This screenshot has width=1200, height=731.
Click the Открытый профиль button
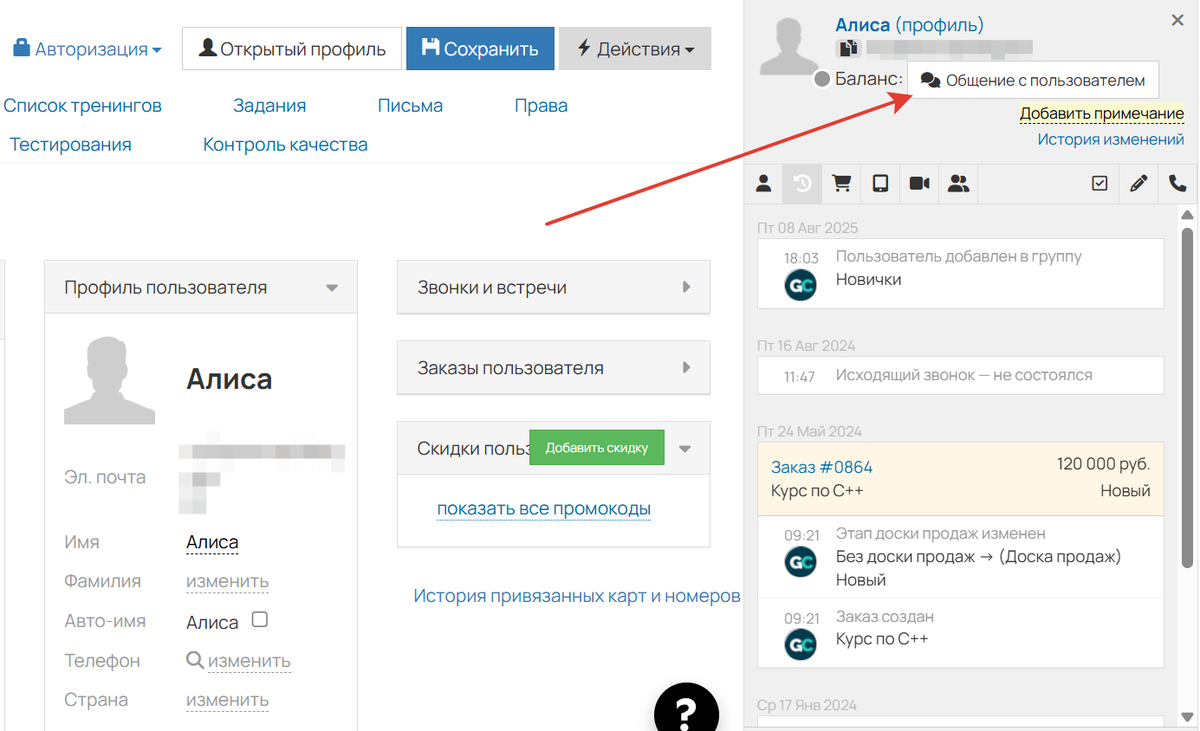(x=292, y=48)
